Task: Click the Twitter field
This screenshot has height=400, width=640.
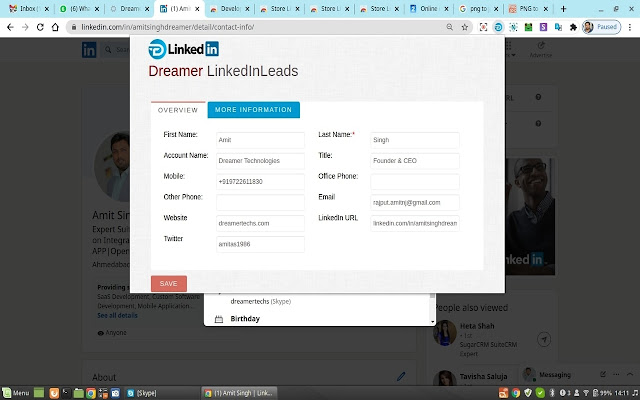Action: (x=260, y=244)
